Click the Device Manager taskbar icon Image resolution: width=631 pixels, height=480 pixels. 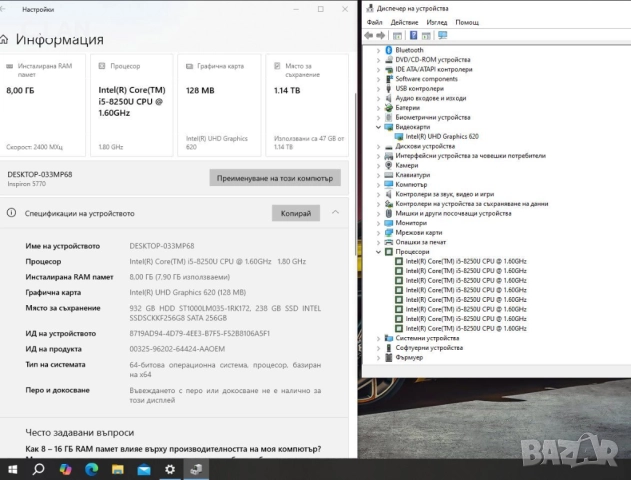point(196,469)
